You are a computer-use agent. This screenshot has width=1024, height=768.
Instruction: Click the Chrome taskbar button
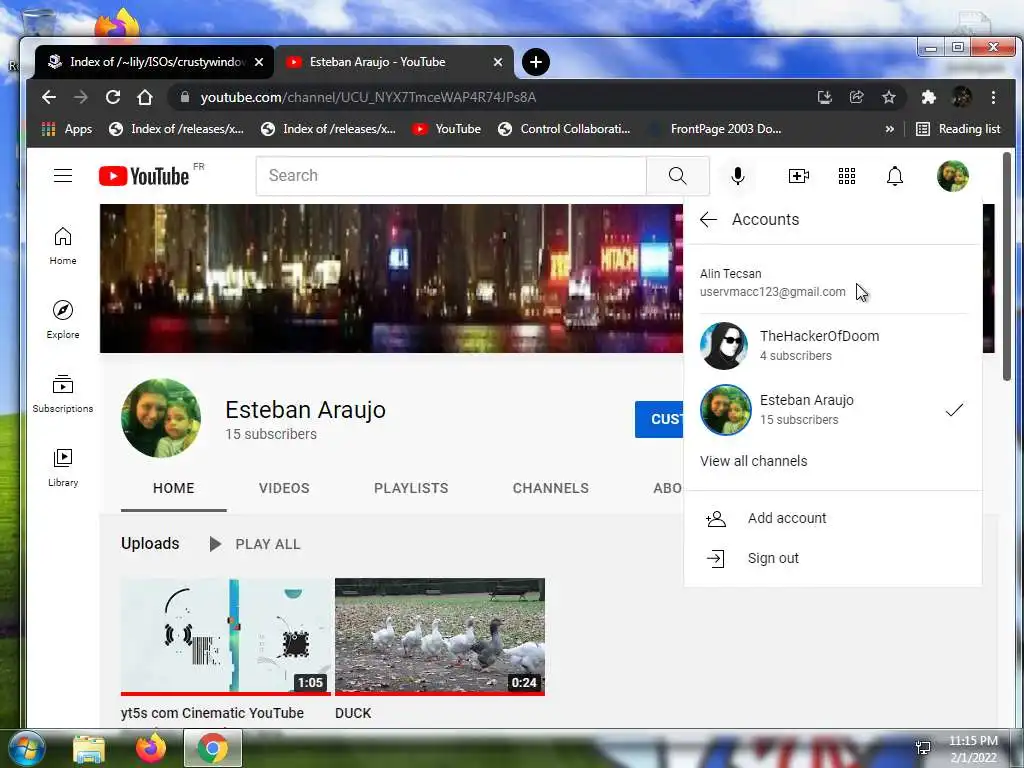coord(213,748)
